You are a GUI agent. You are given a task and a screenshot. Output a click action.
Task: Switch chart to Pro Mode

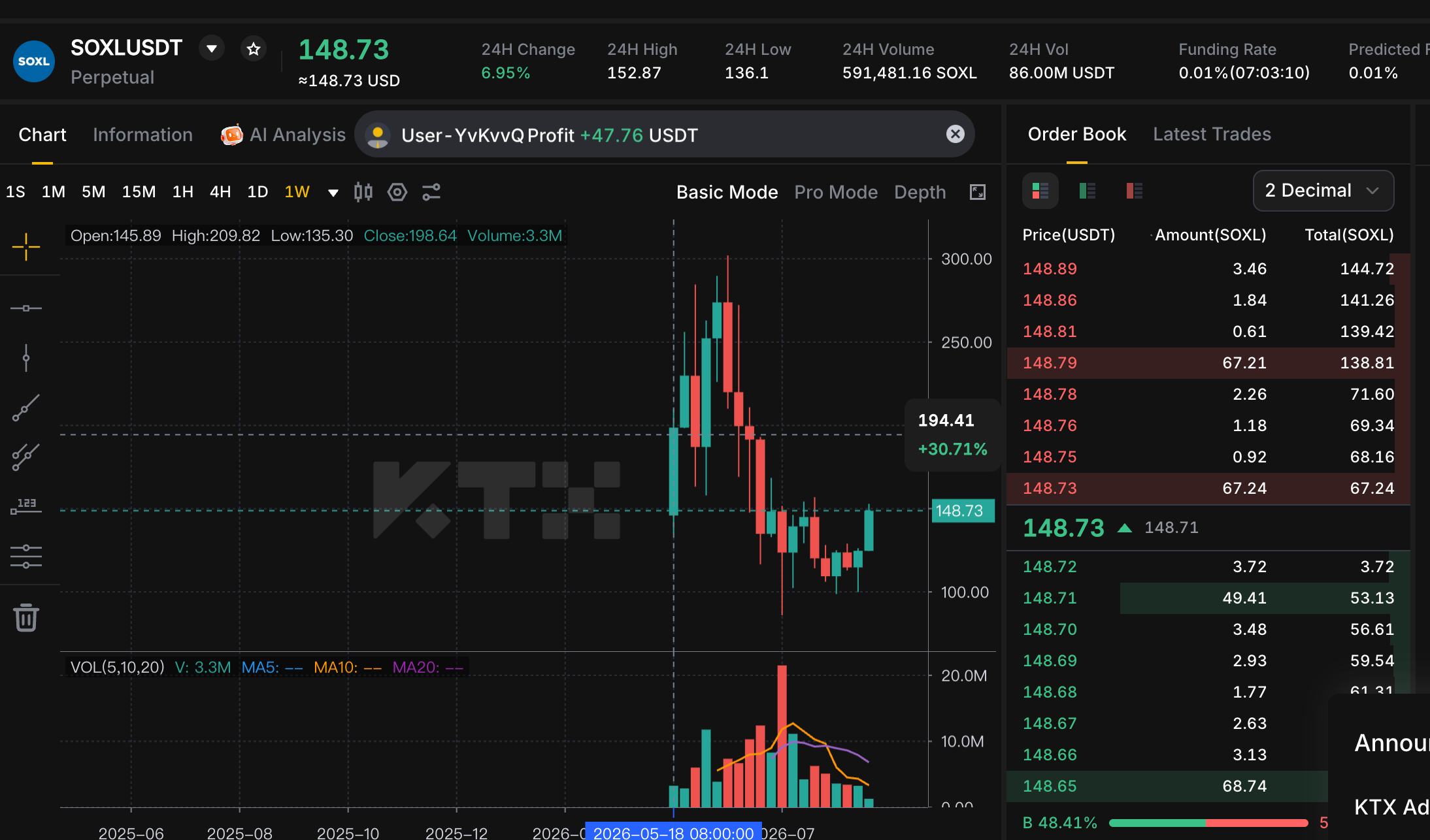[x=836, y=192]
